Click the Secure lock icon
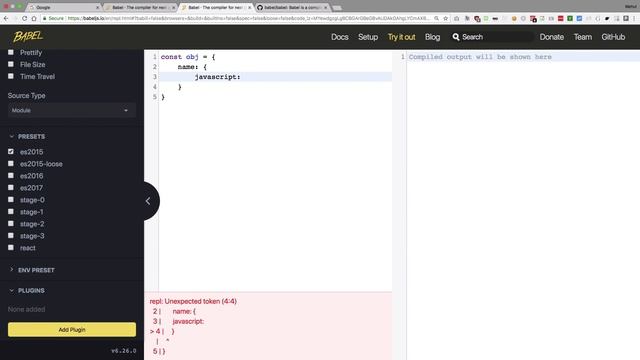 pyautogui.click(x=45, y=18)
